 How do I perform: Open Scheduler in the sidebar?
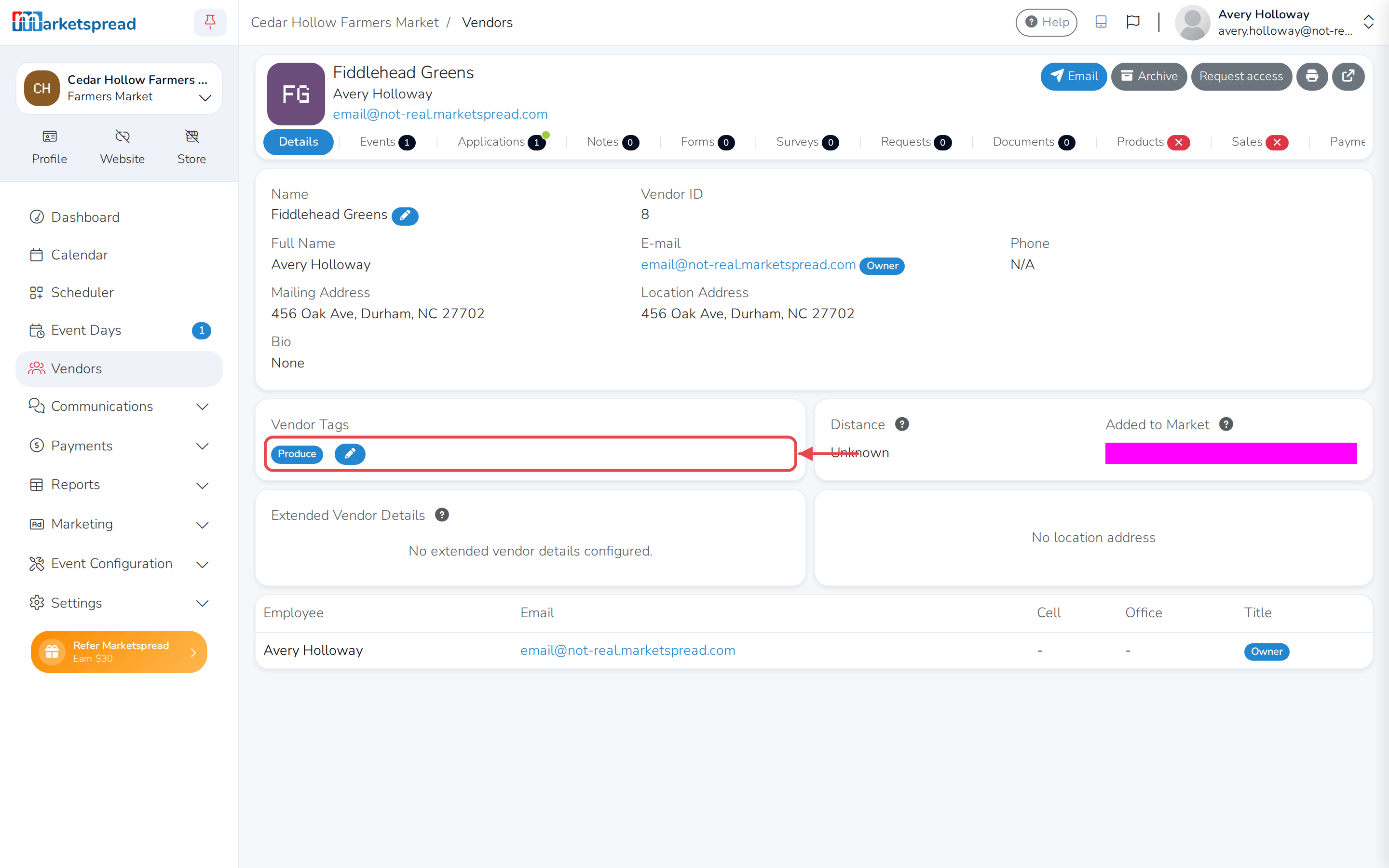click(x=120, y=292)
